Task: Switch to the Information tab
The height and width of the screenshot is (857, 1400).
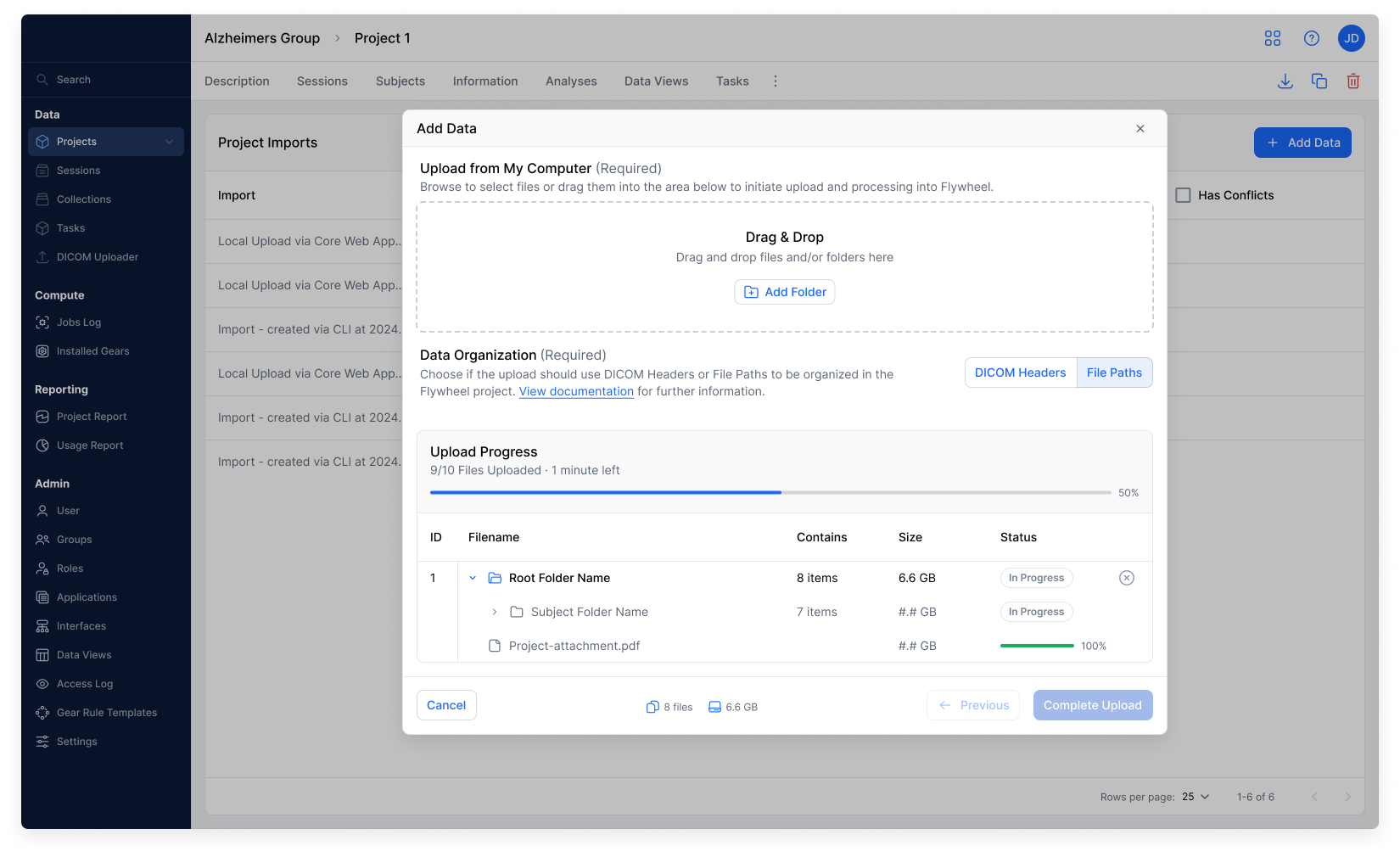Action: click(x=485, y=81)
